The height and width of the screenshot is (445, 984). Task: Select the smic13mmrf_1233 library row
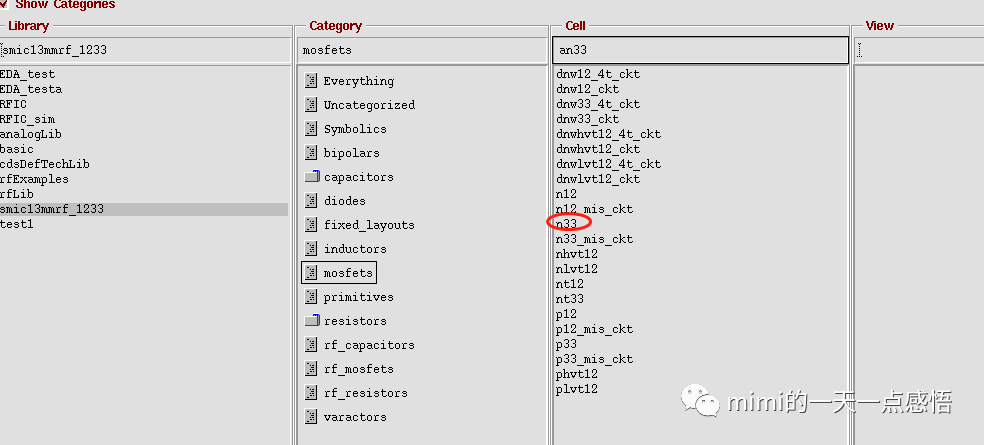[144, 210]
